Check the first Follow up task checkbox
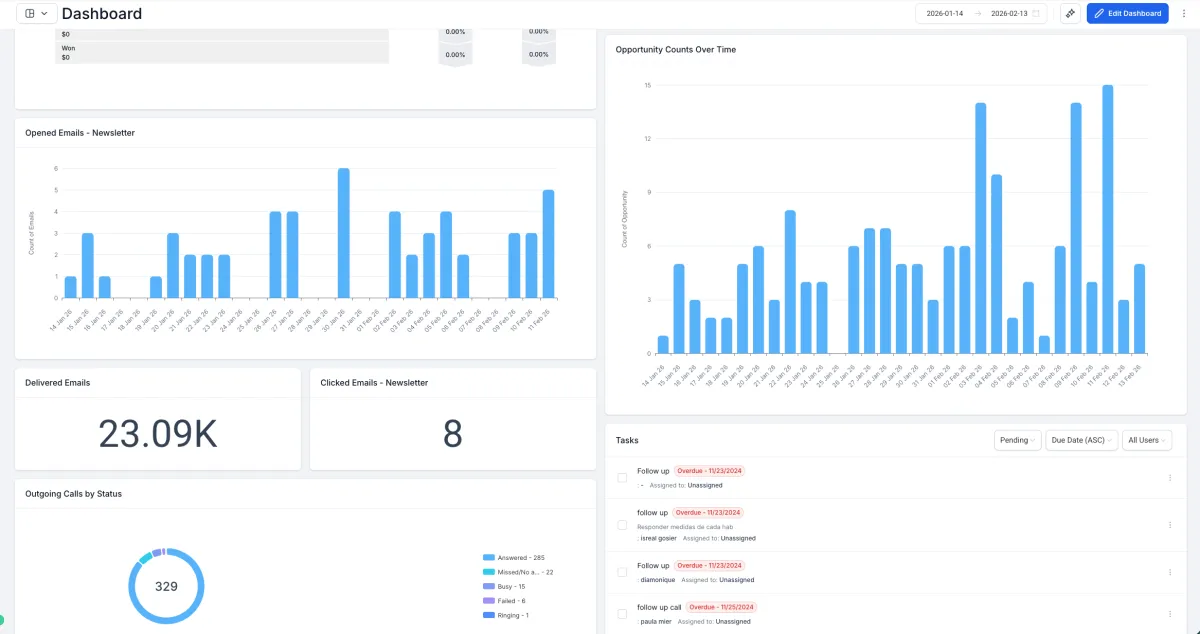The width and height of the screenshot is (1200, 634). tap(622, 478)
